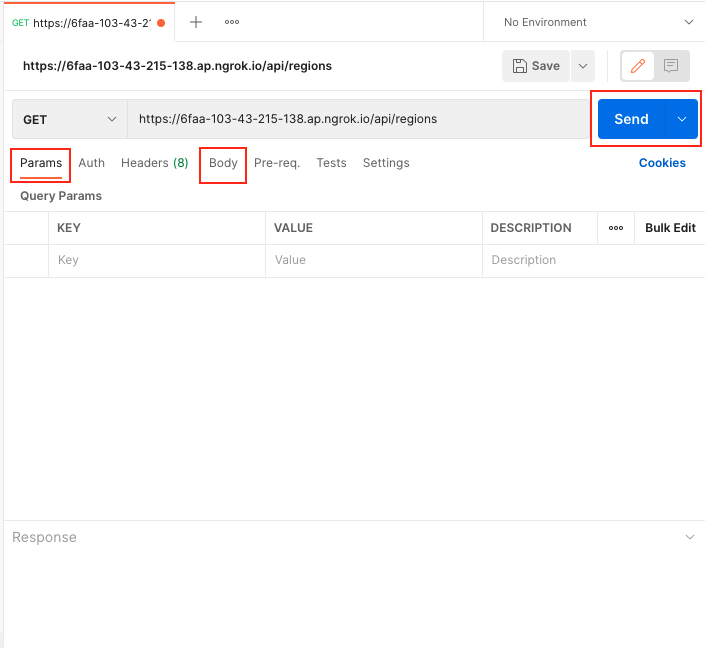This screenshot has height=648, width=705.
Task: Expand the Send button dropdown arrow
Action: (682, 119)
